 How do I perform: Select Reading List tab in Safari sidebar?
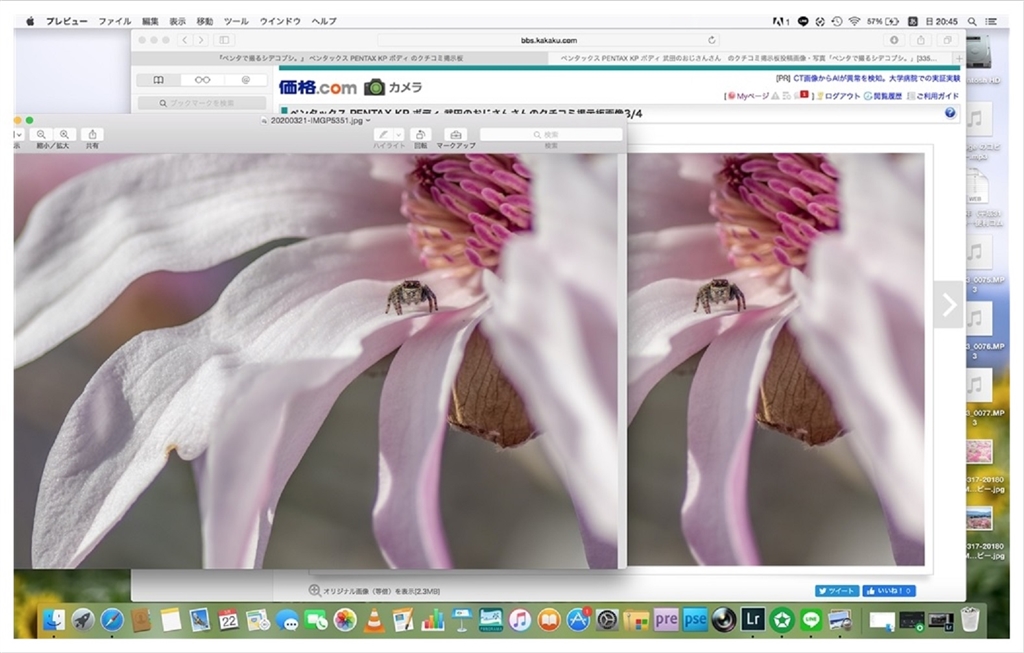click(x=202, y=80)
